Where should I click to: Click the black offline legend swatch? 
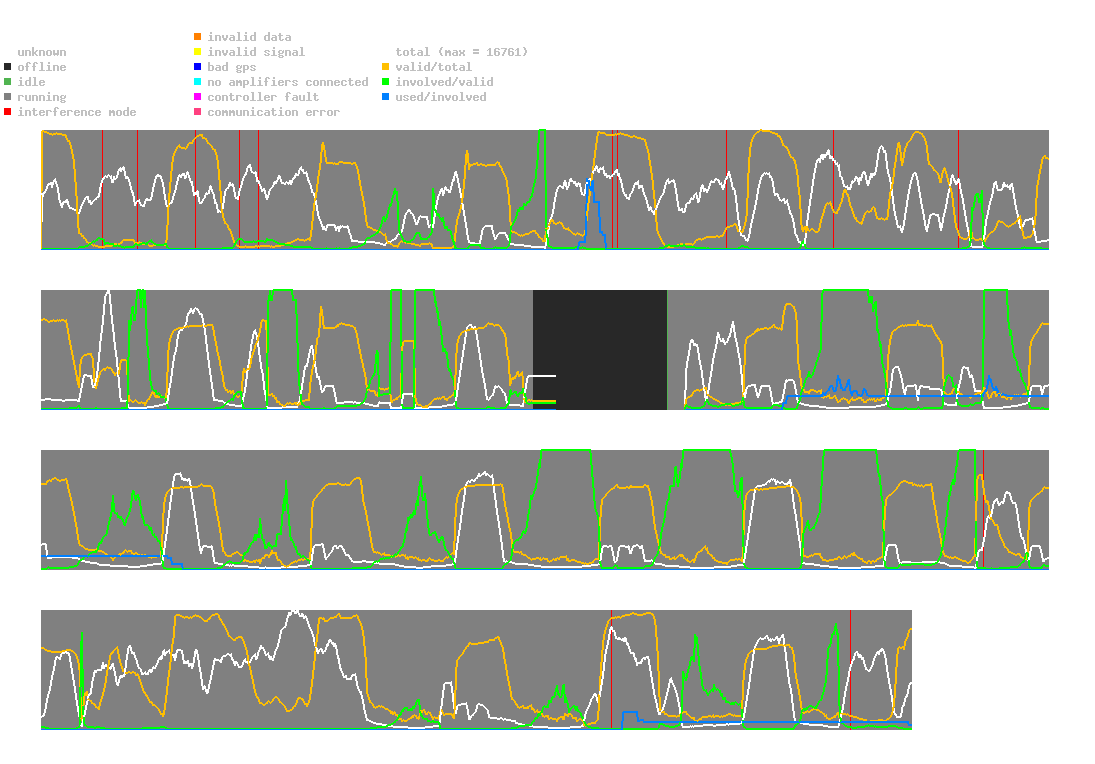pyautogui.click(x=8, y=67)
